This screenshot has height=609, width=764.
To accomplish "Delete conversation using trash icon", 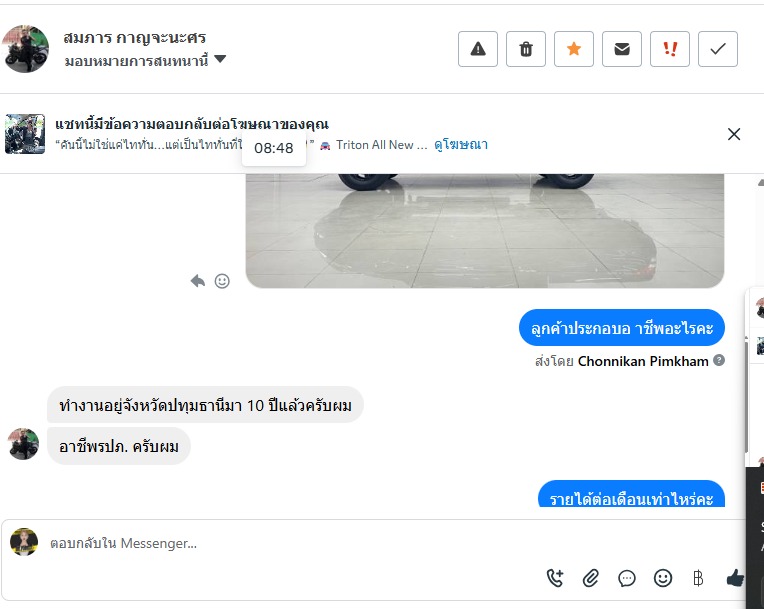I will pos(526,49).
